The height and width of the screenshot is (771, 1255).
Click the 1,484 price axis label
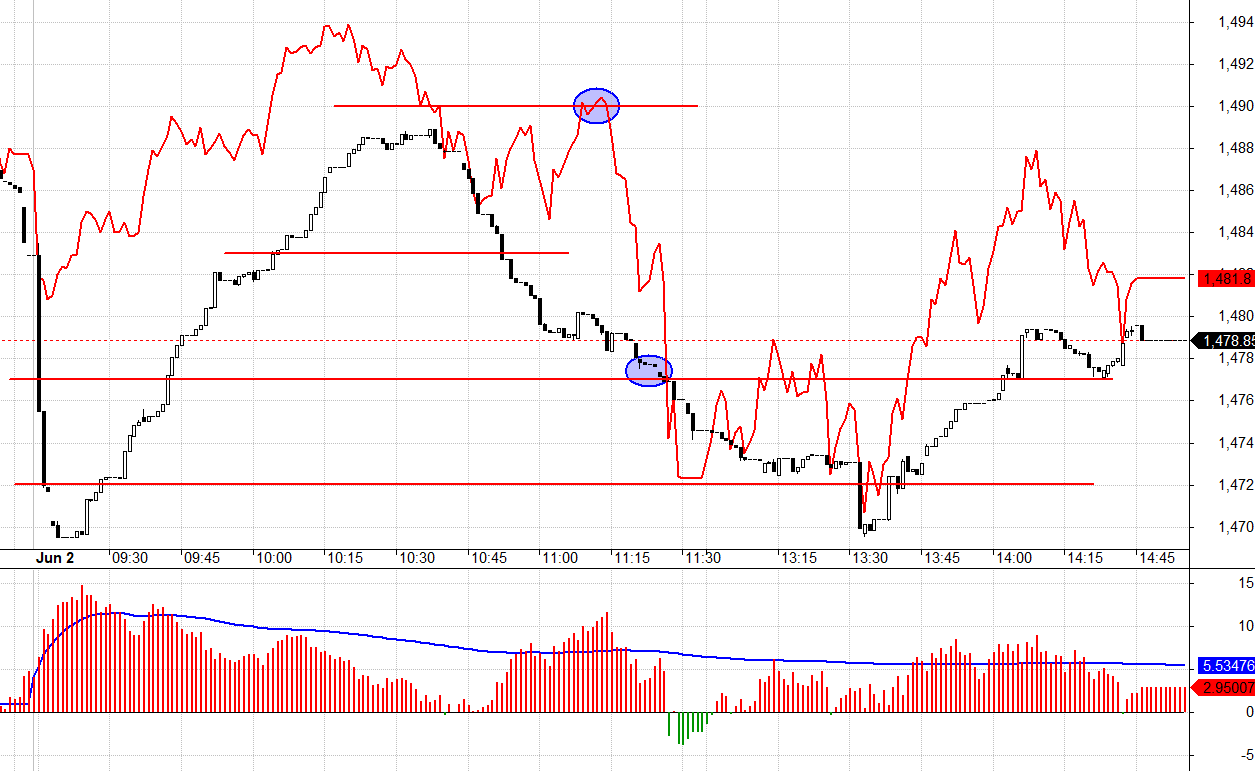pyautogui.click(x=1236, y=232)
